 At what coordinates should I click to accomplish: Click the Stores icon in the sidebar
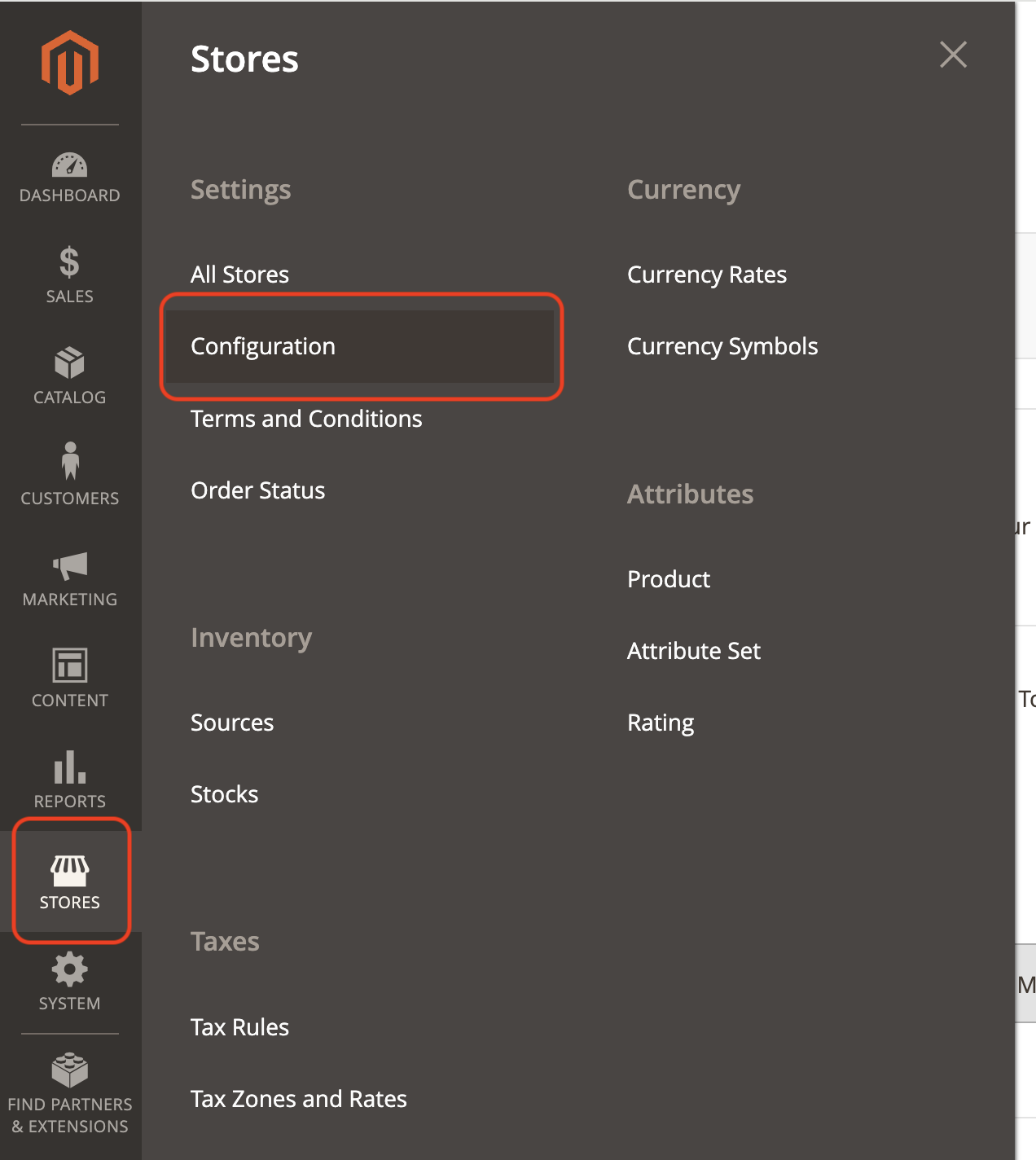point(69,881)
